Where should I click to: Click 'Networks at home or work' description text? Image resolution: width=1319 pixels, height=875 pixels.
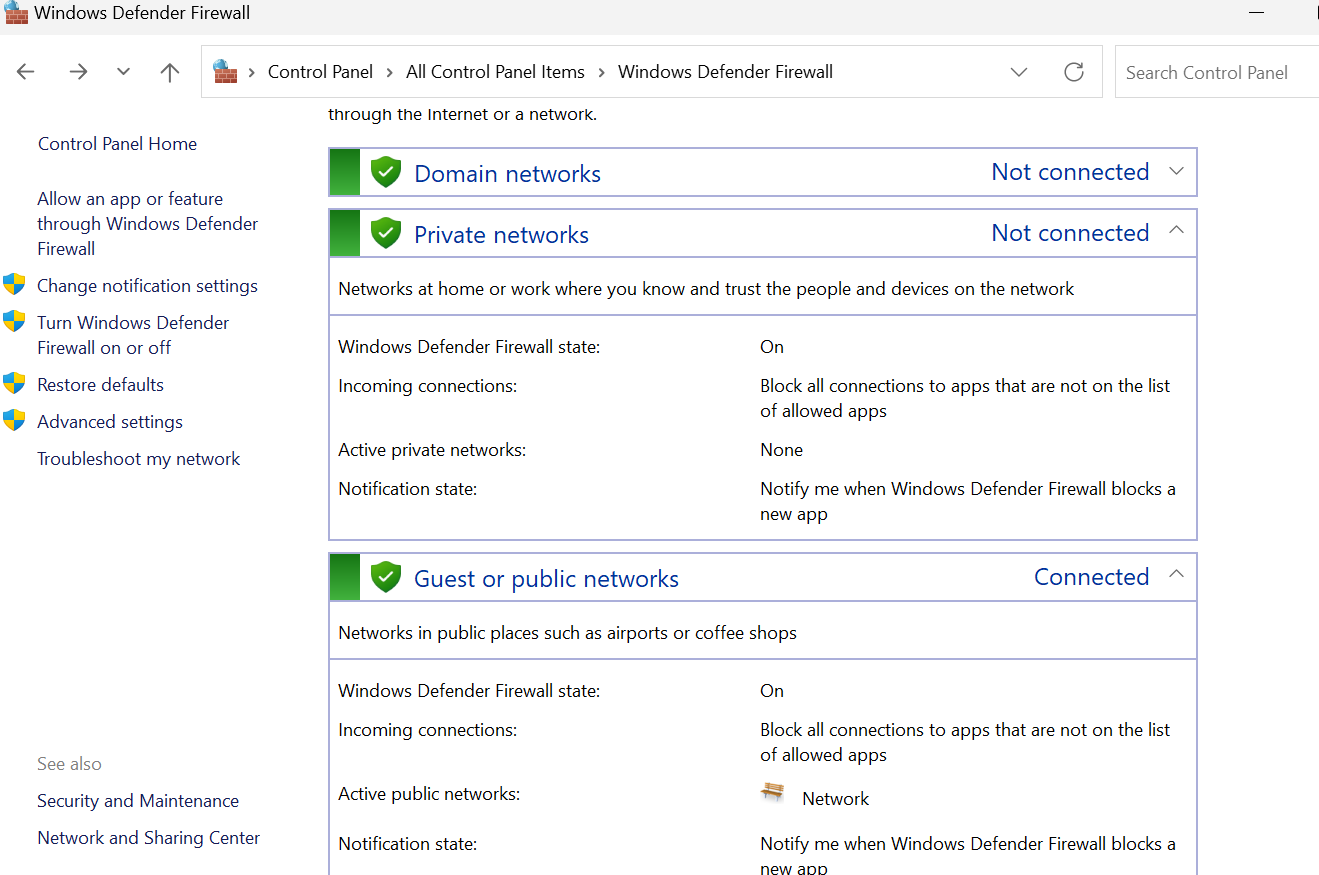(x=706, y=289)
